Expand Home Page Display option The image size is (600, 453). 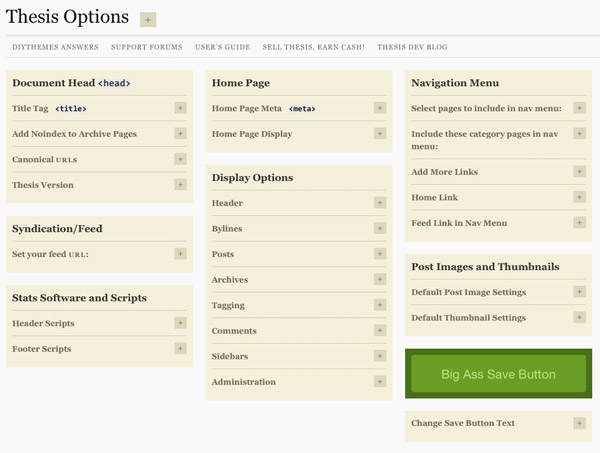point(380,134)
